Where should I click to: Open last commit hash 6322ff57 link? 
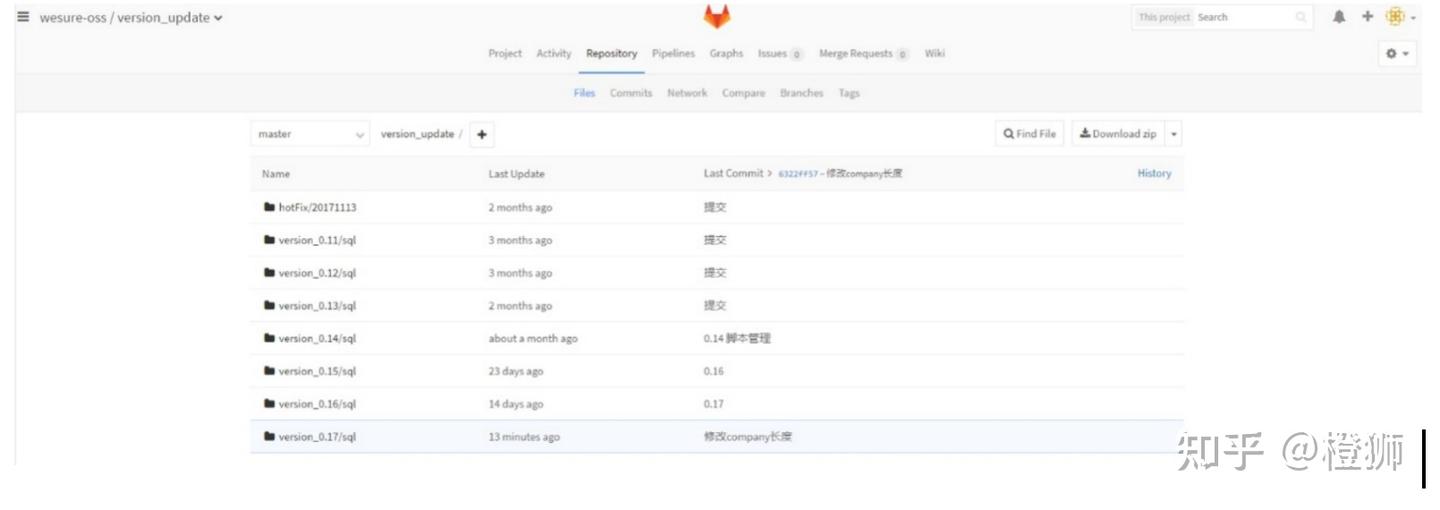(798, 174)
